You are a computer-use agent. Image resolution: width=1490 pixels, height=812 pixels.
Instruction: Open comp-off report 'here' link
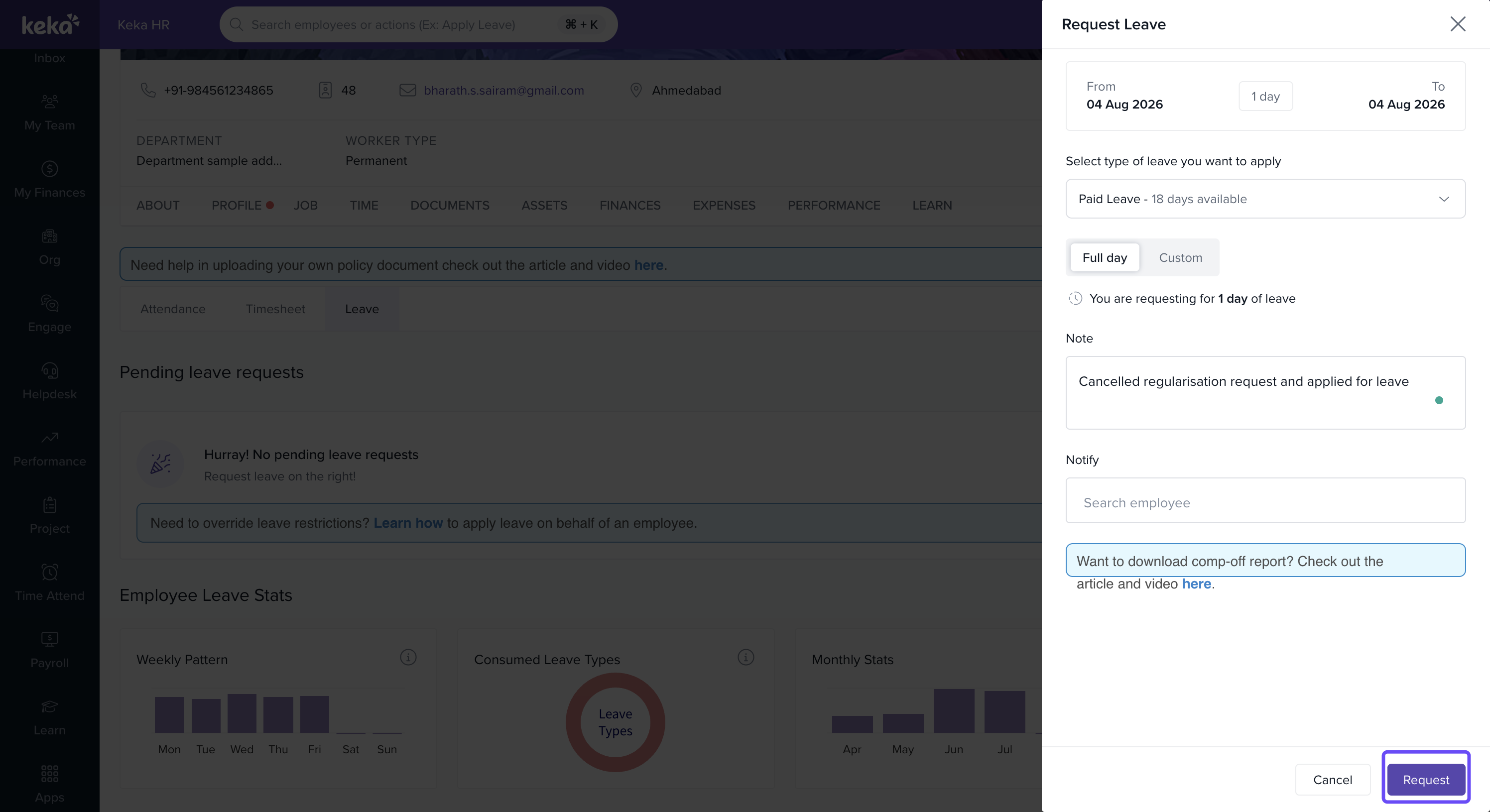[1196, 583]
